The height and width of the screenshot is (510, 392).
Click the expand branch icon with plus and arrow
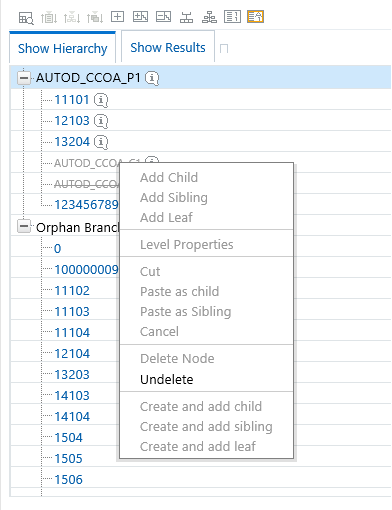(x=140, y=16)
